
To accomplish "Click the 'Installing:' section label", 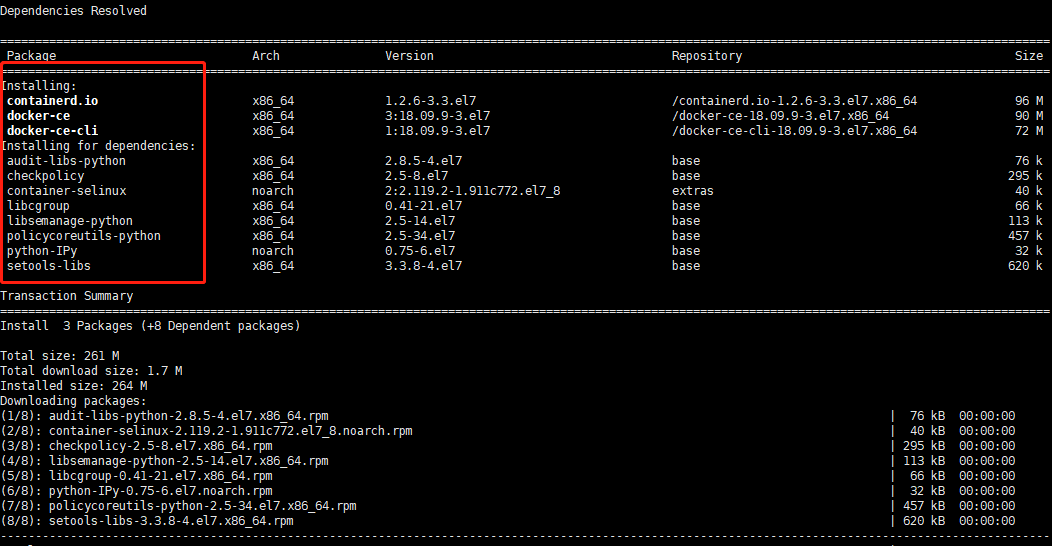I will [38, 86].
